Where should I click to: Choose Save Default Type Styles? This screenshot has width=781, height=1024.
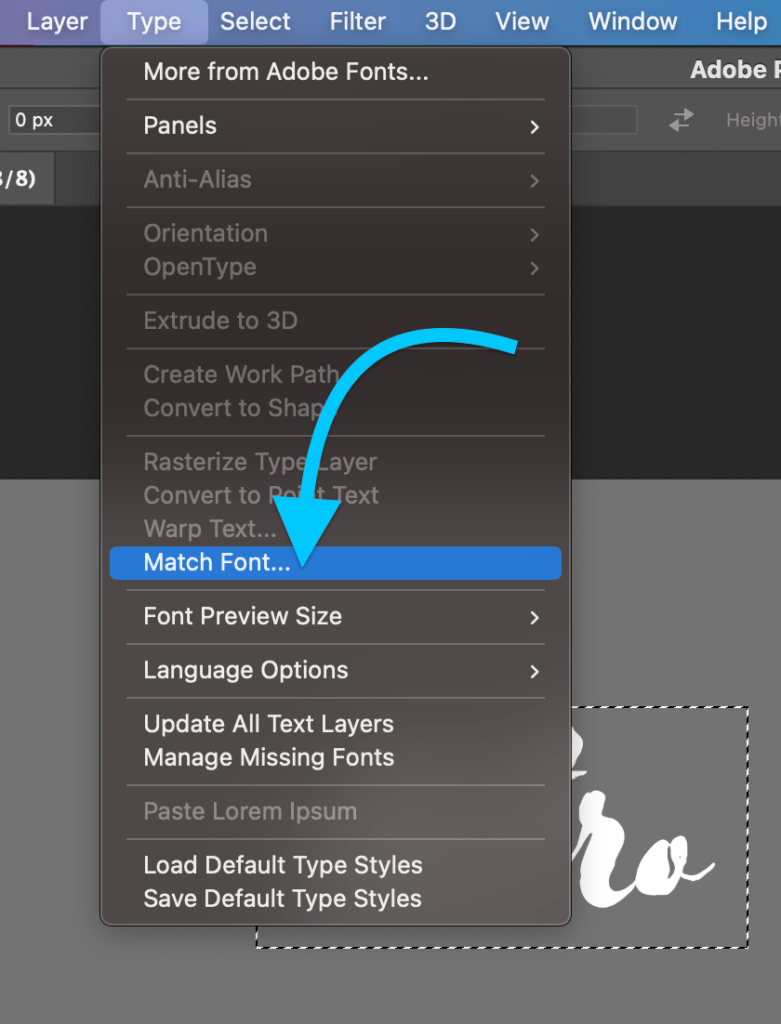283,898
